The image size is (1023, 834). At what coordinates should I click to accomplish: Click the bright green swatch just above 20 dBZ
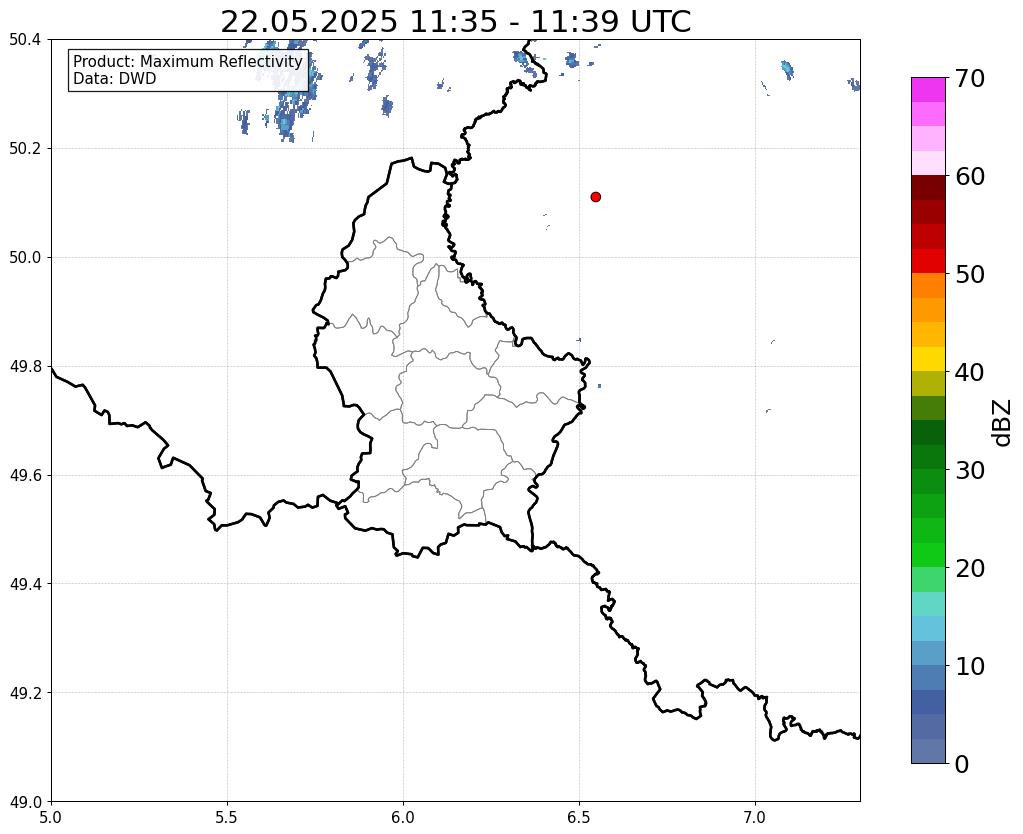[x=928, y=555]
